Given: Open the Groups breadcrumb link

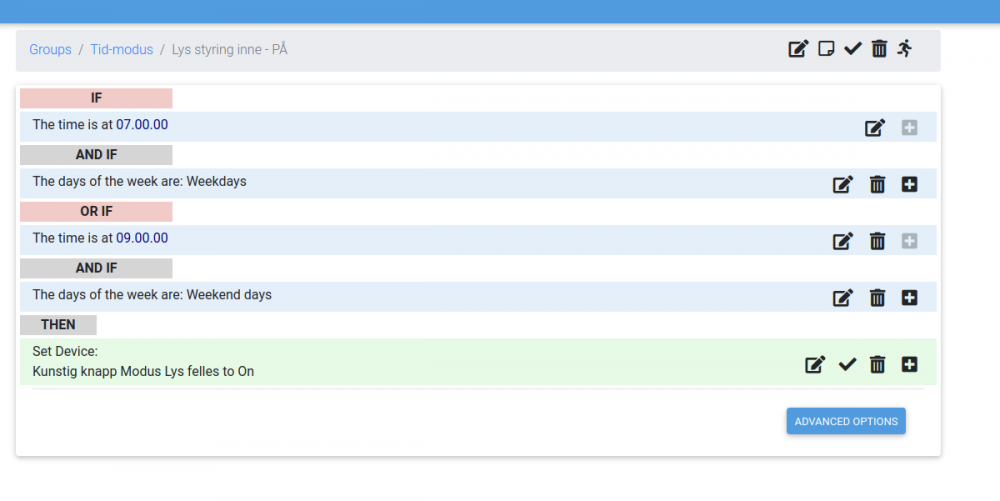Looking at the screenshot, I should click(x=50, y=50).
